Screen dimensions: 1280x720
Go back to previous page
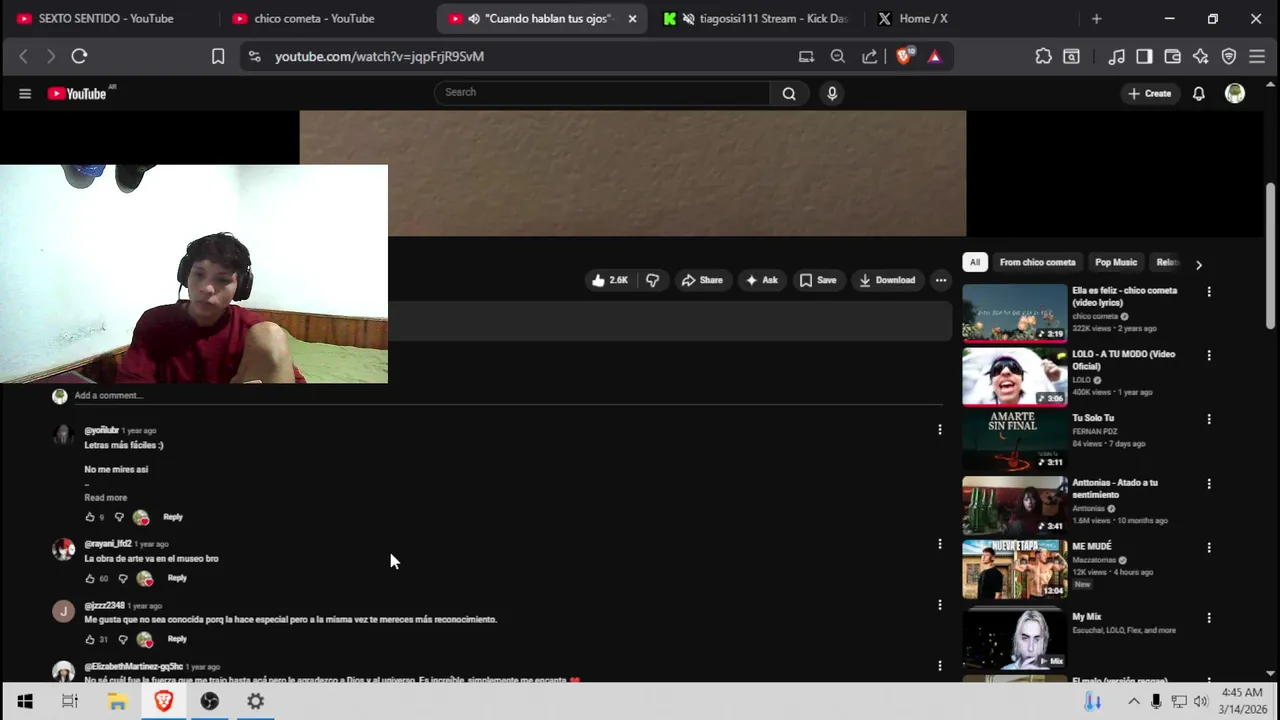coord(24,57)
